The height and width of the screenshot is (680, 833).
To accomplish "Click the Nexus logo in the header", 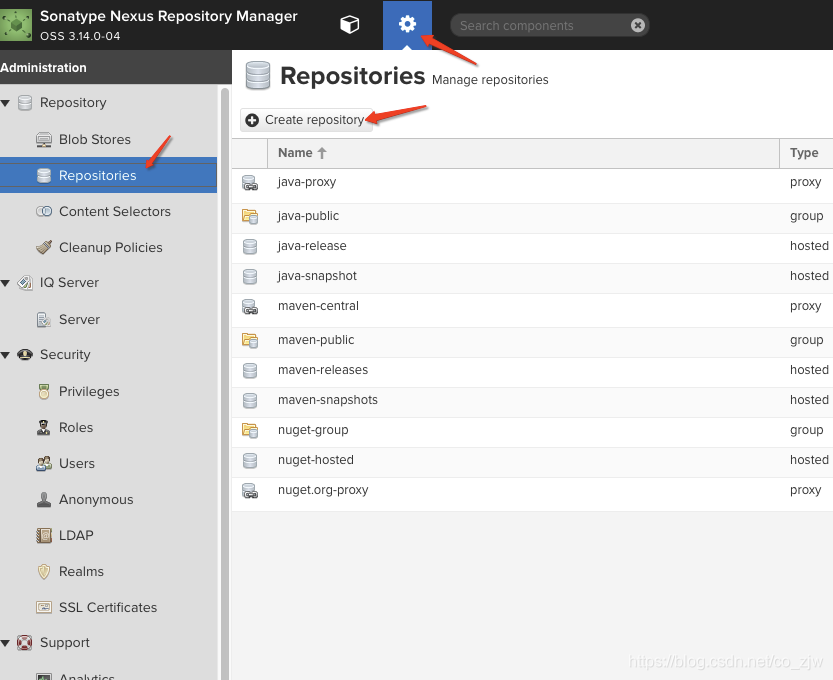I will click(16, 24).
